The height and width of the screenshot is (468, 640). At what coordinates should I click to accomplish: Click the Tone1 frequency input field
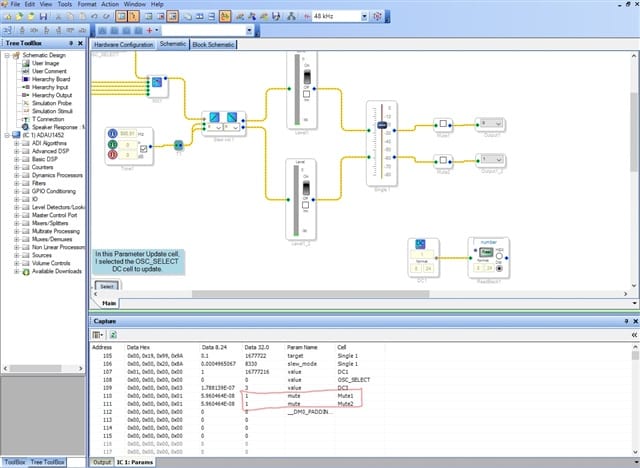click(x=128, y=133)
